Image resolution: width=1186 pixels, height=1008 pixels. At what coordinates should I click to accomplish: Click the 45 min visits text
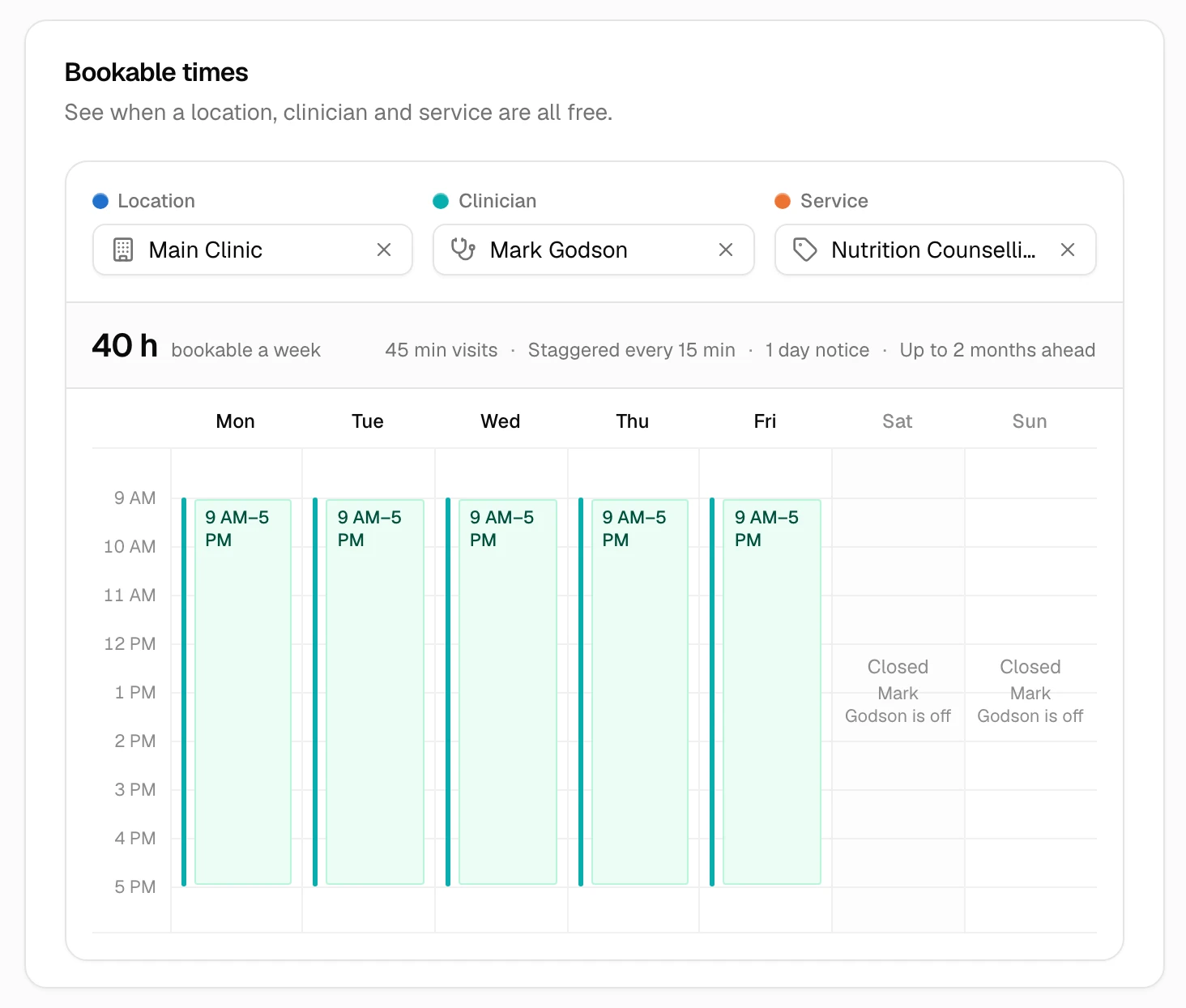click(x=442, y=350)
